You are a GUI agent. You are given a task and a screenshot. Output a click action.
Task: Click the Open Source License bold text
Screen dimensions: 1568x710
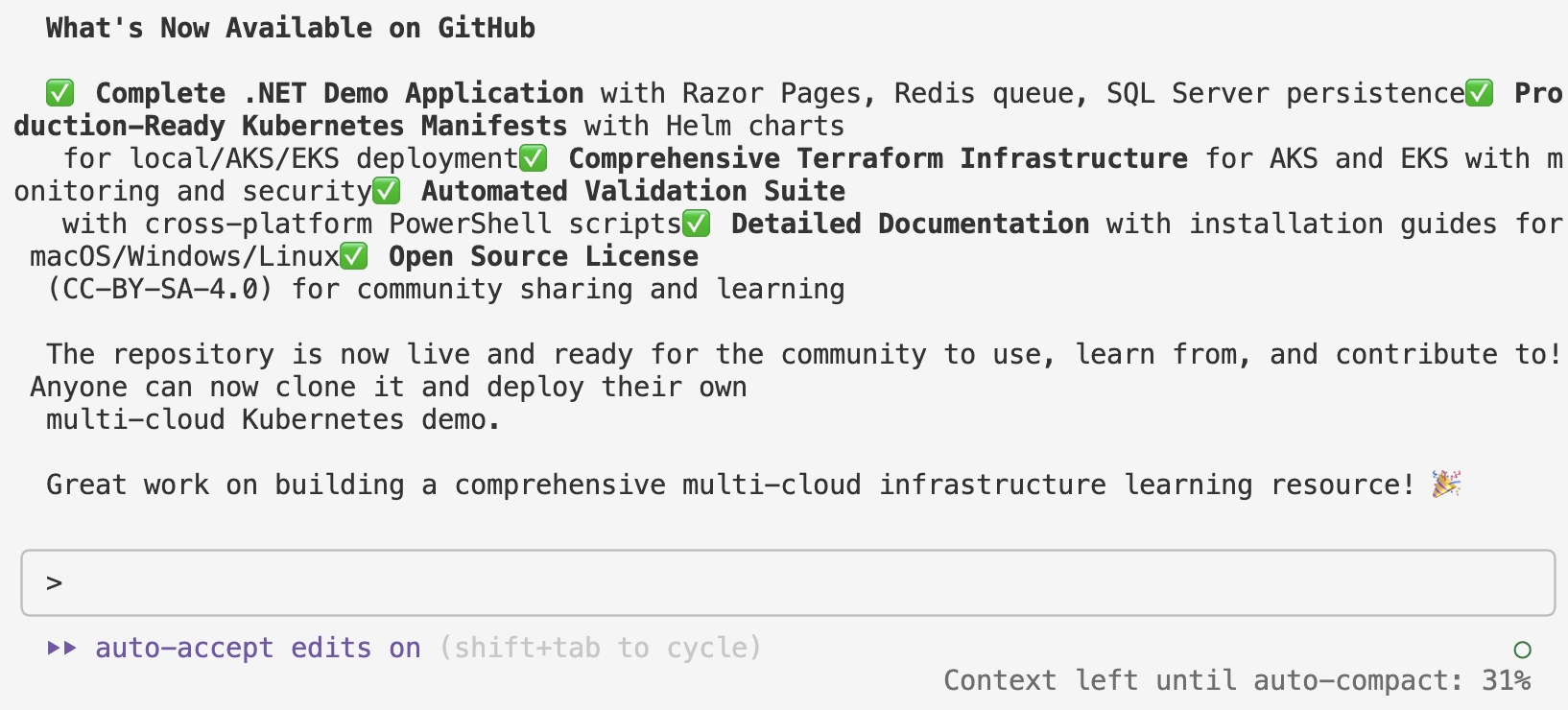tap(544, 256)
